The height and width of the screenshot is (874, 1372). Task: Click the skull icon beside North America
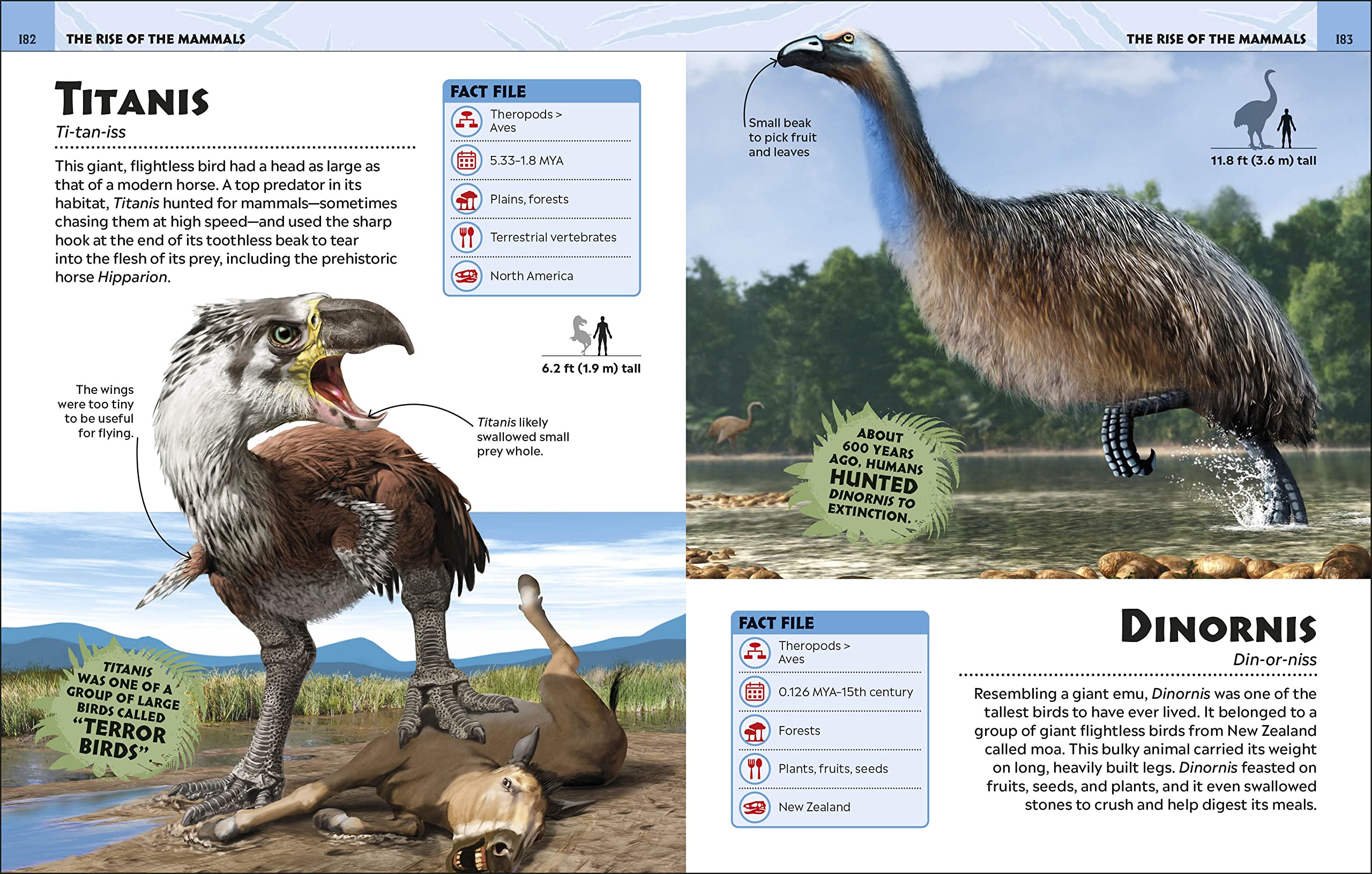tap(467, 276)
